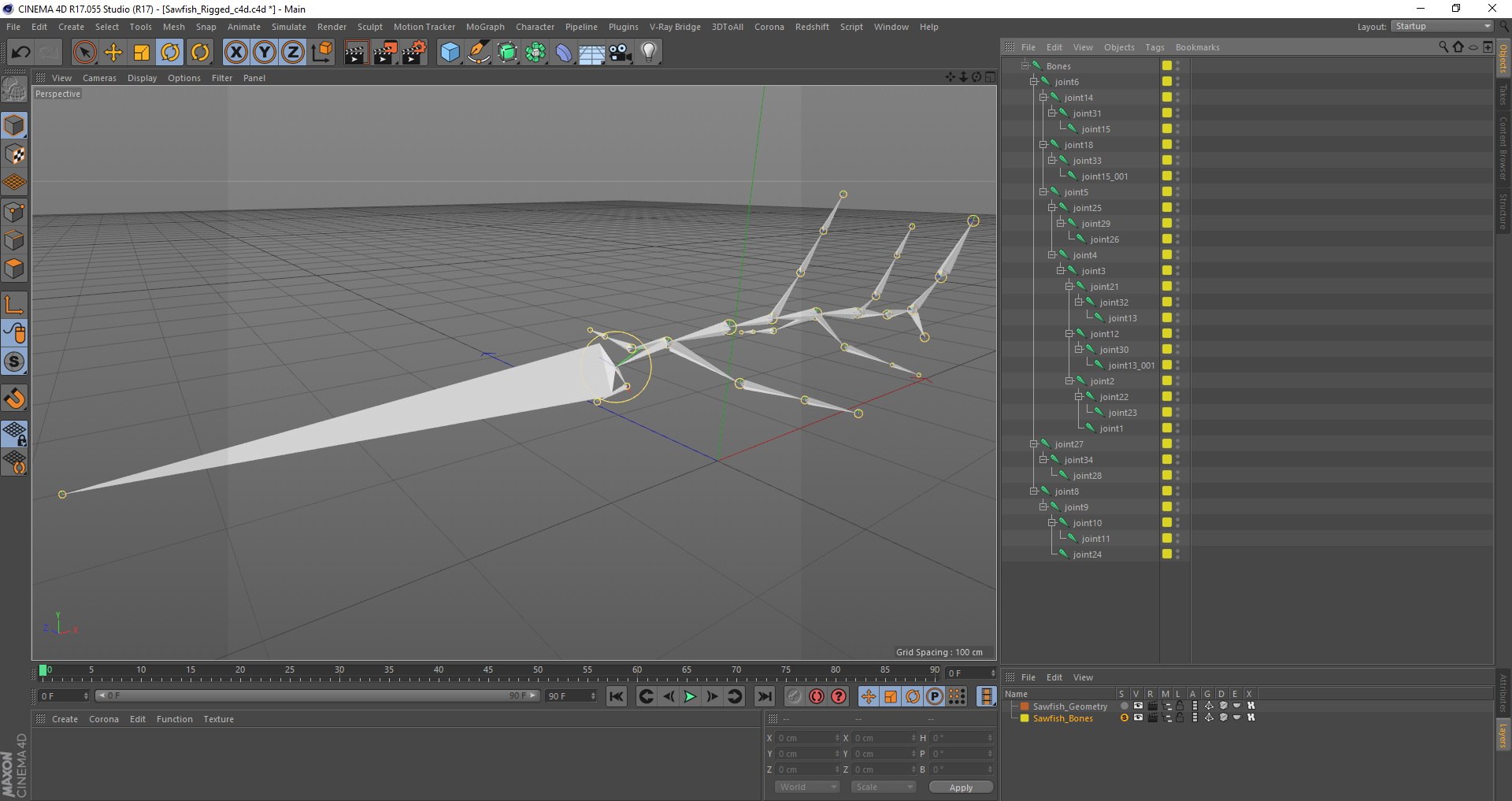Select the Live Selection arrow tool
The width and height of the screenshot is (1512, 801).
[84, 53]
